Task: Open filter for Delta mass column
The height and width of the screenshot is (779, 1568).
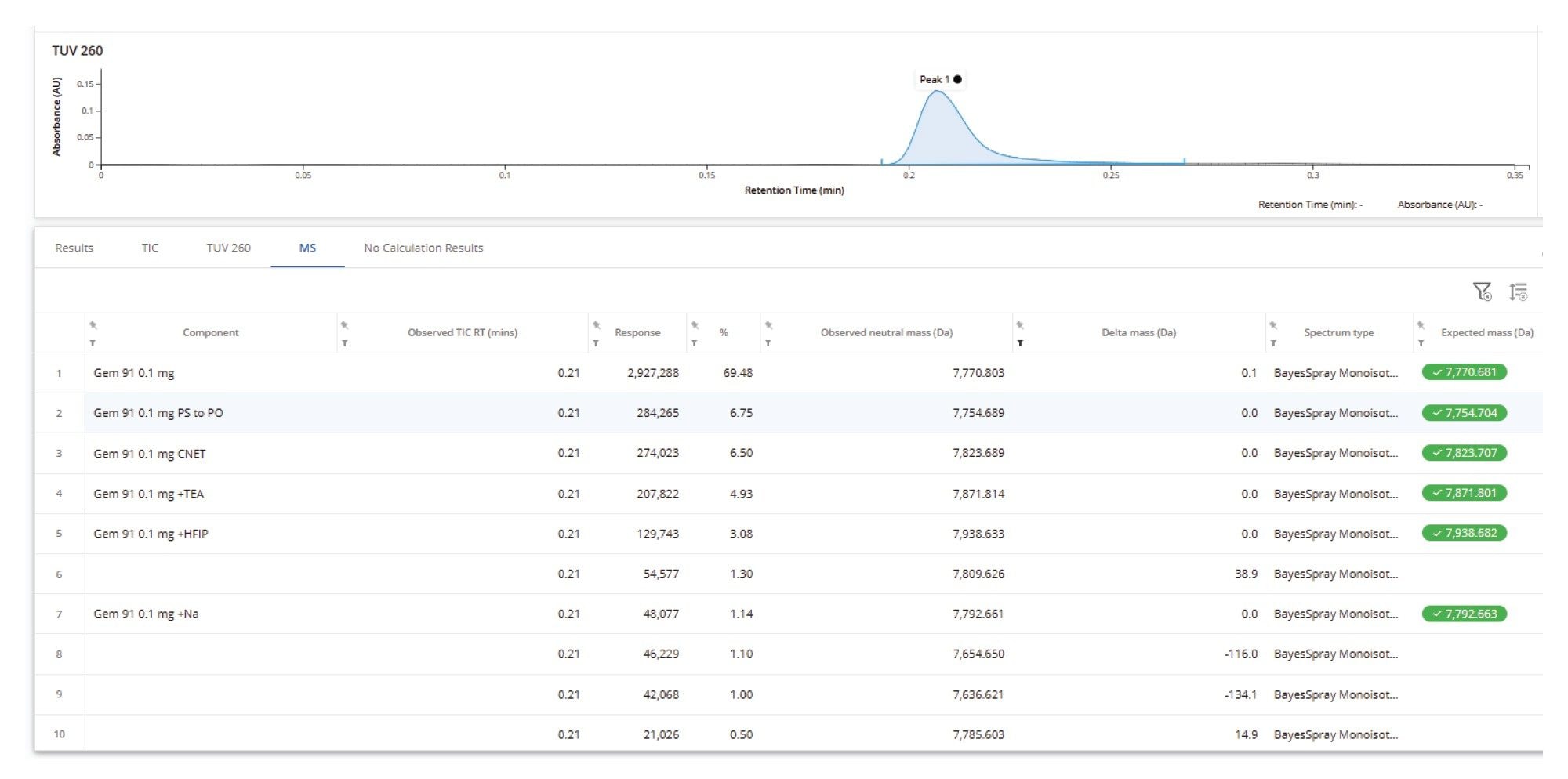Action: [x=1020, y=343]
